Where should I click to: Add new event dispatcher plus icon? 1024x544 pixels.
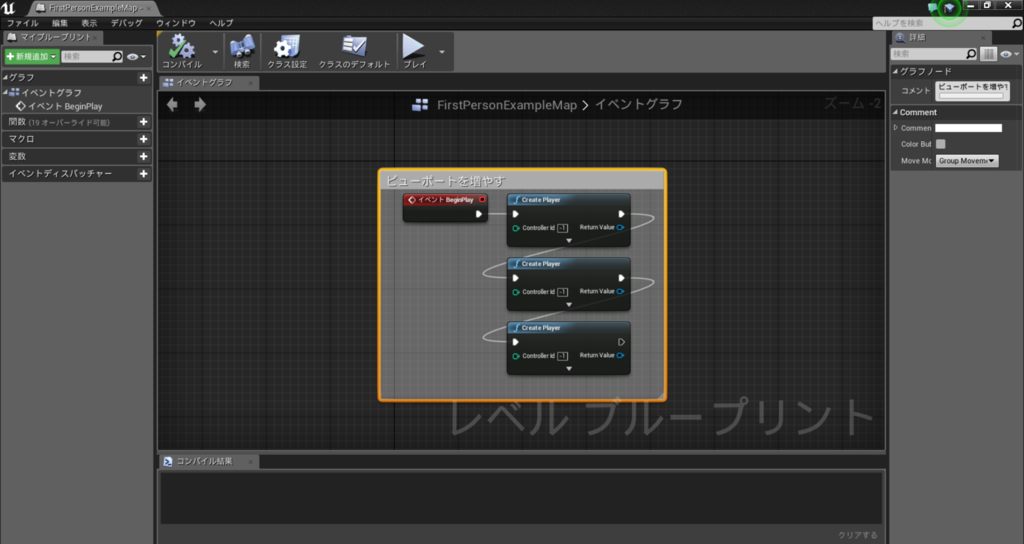point(143,174)
